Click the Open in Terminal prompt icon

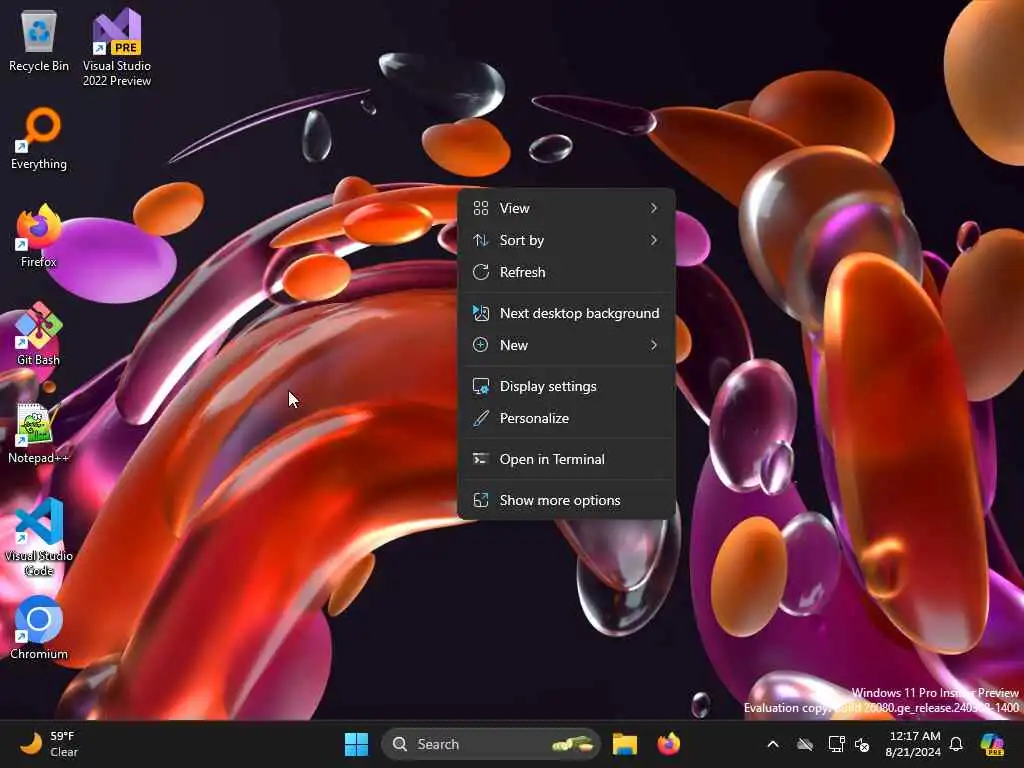coord(481,459)
